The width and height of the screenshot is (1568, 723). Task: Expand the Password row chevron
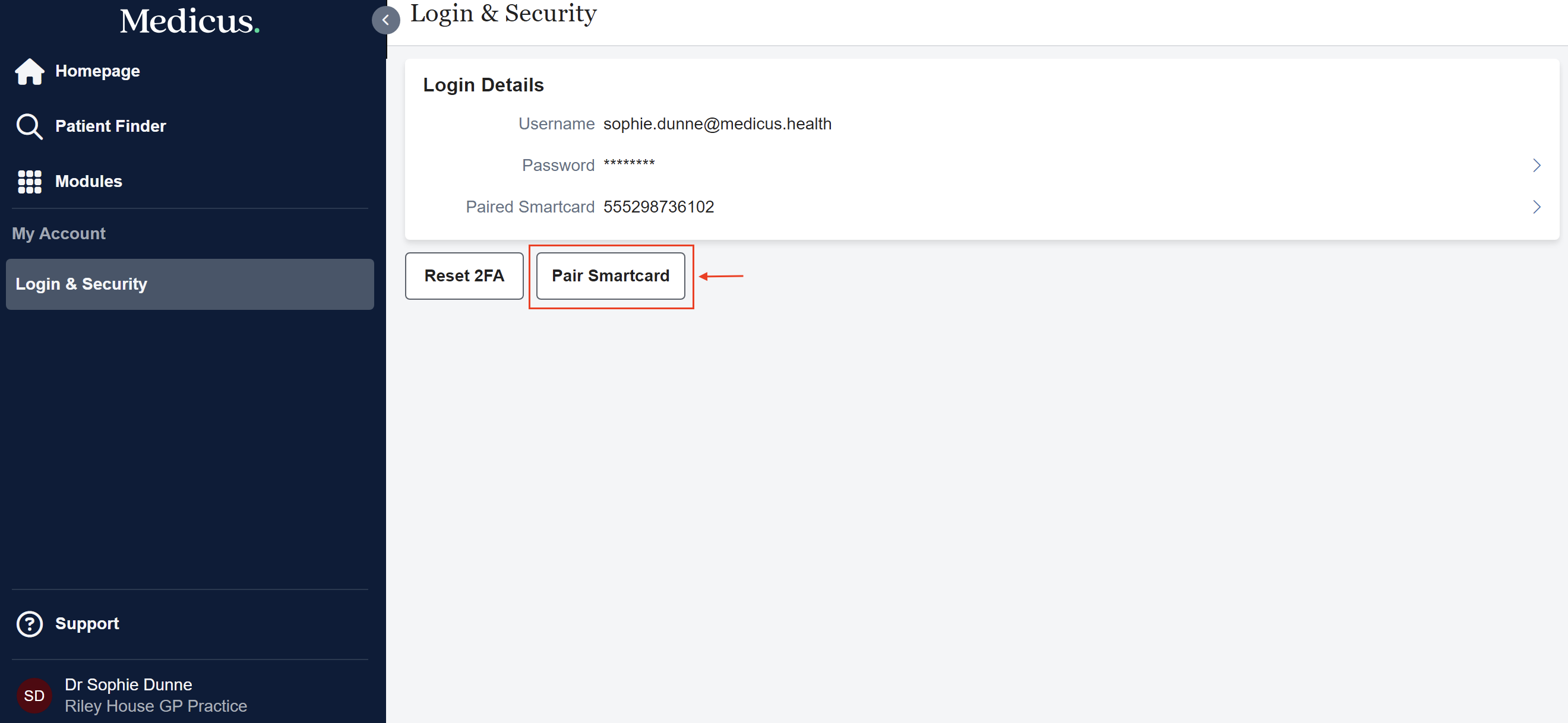(x=1536, y=166)
